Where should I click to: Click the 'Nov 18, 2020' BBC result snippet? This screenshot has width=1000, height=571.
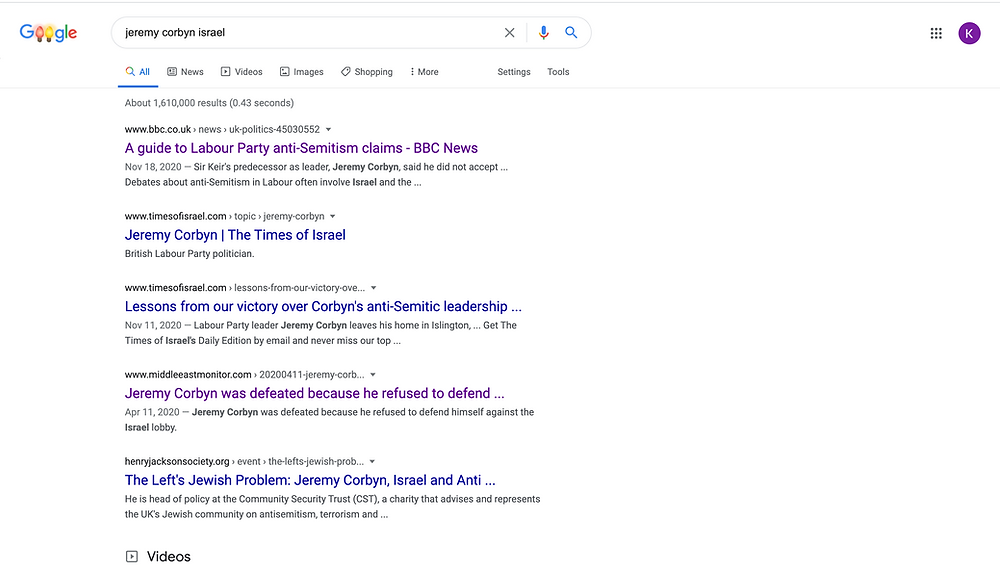click(x=316, y=175)
